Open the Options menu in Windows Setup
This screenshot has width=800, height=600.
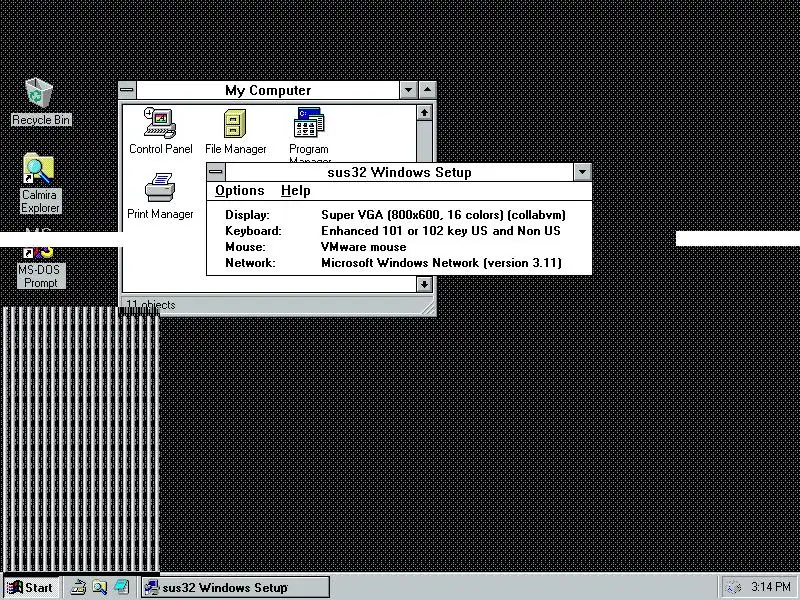coord(239,191)
